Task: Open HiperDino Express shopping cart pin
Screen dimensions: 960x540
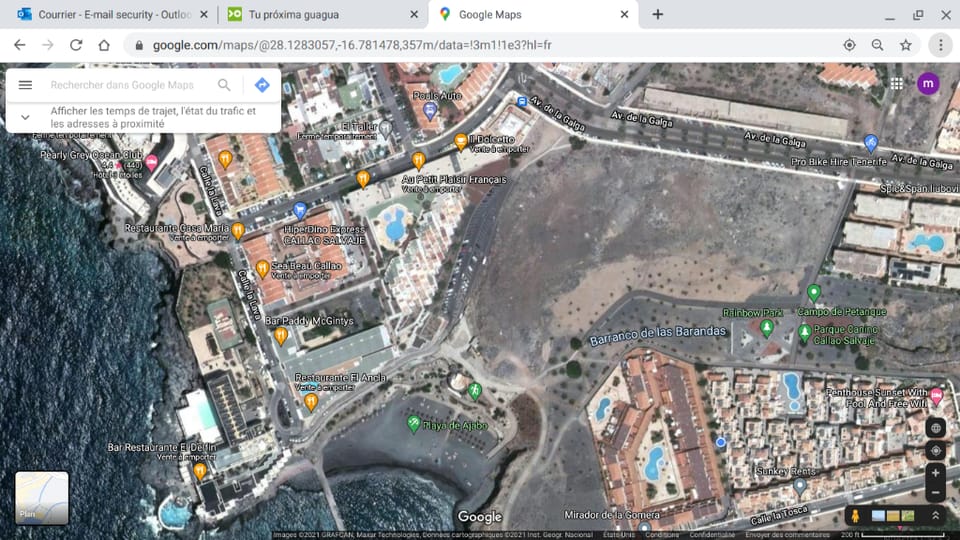Action: (x=300, y=211)
